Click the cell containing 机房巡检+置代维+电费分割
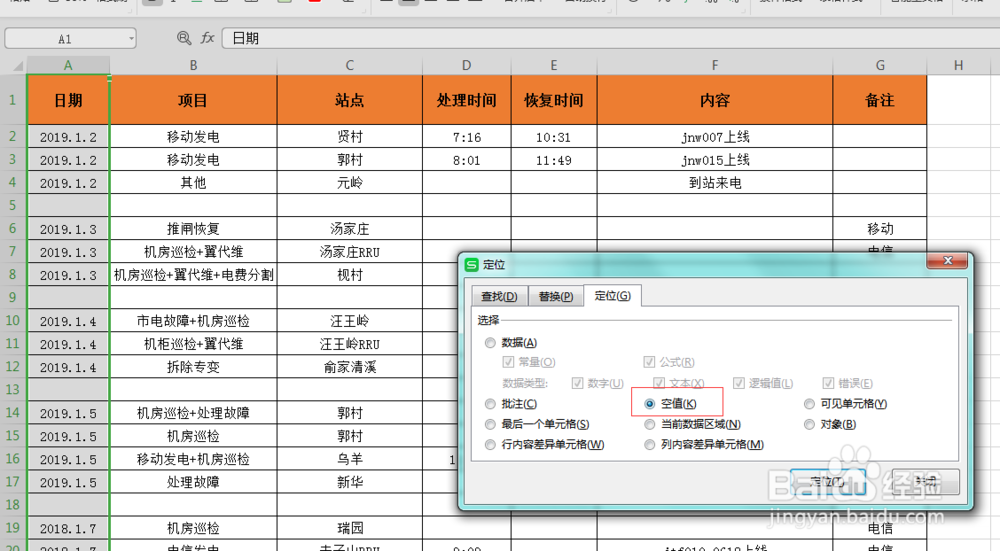1000x551 pixels. pos(193,274)
